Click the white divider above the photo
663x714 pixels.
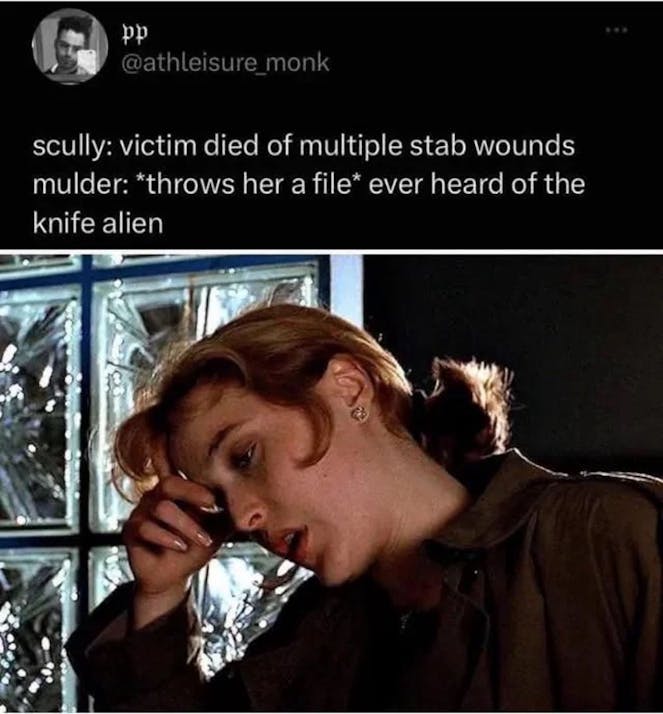[x=332, y=252]
